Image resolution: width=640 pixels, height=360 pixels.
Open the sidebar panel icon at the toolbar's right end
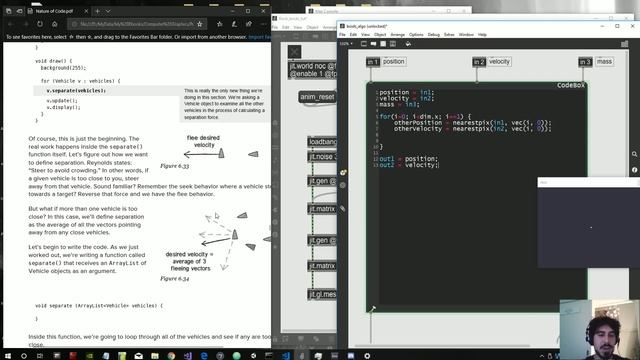click(x=624, y=44)
